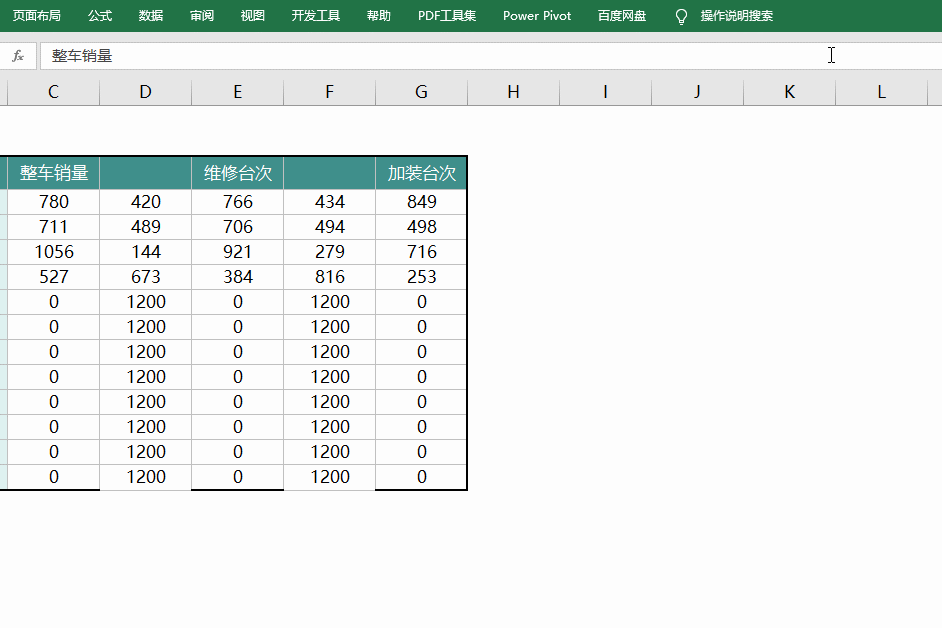Select column H header

tap(513, 92)
